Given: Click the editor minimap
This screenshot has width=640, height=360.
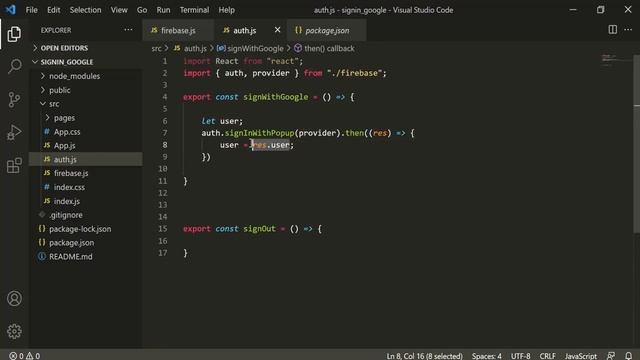Looking at the screenshot, I should (x=615, y=59).
